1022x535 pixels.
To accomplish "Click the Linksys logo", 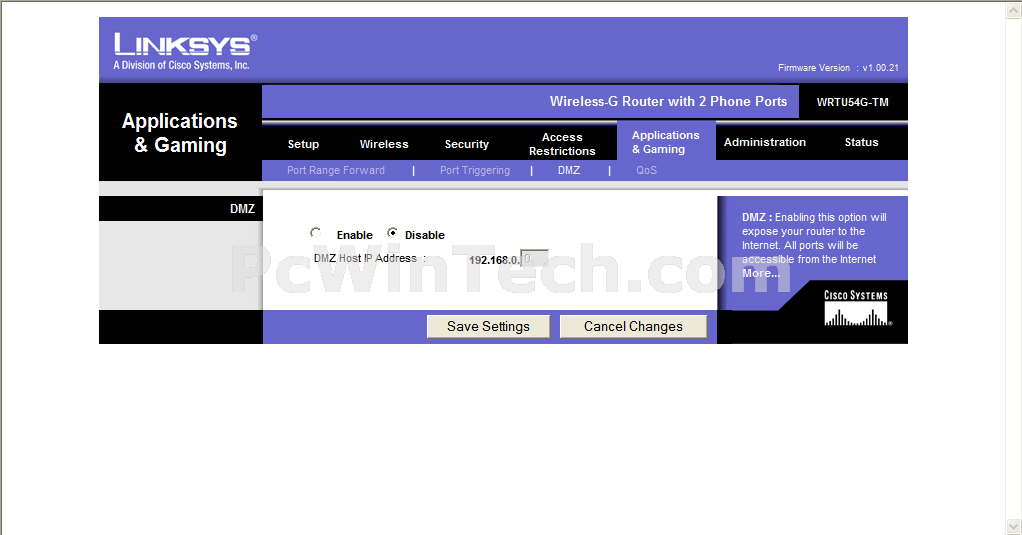I will (185, 51).
